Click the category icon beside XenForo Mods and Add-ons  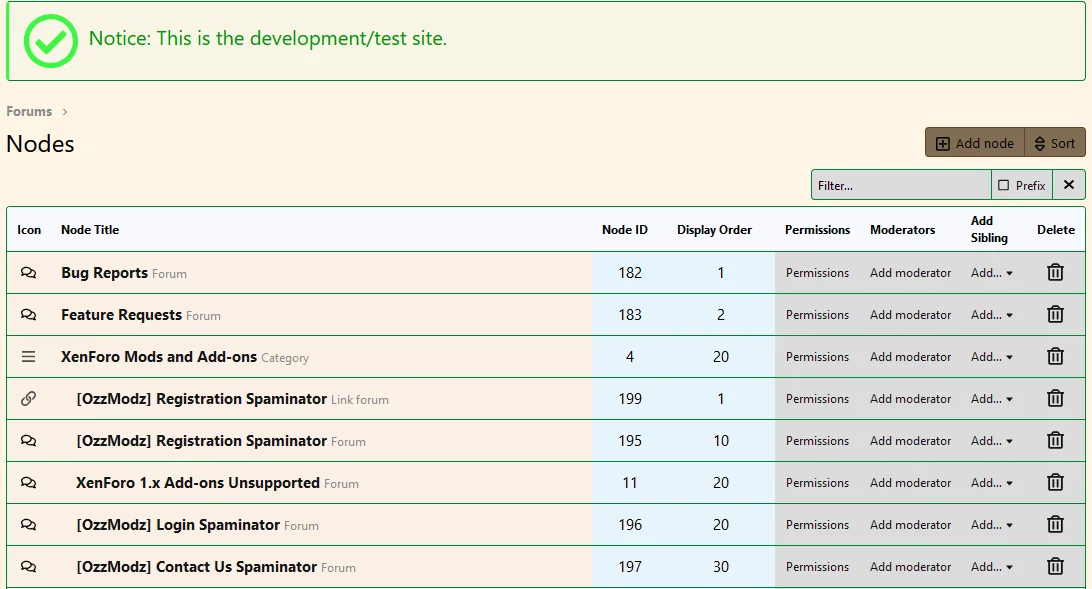tap(28, 356)
